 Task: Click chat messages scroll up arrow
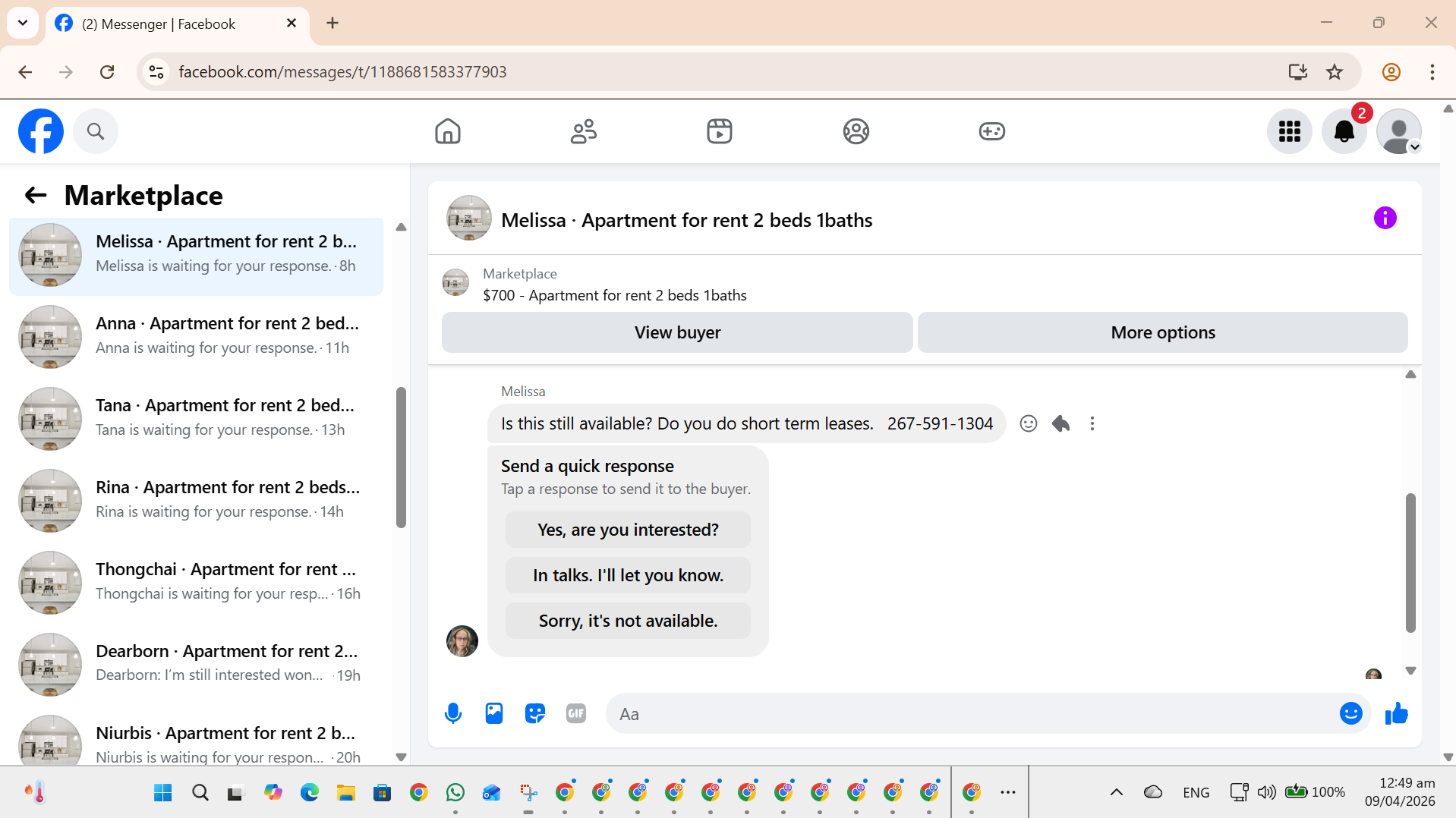pos(1410,374)
